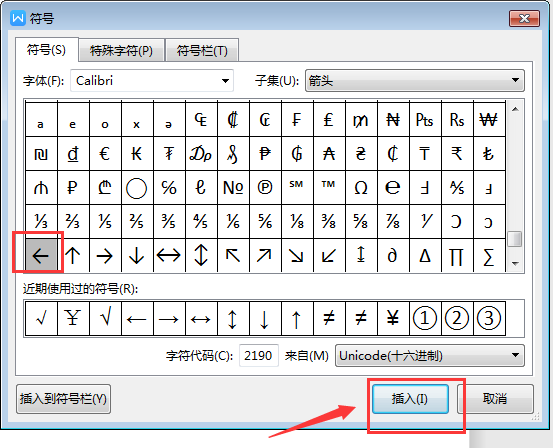This screenshot has width=553, height=448.
Task: Select the Indian Rupee symbol
Action: tap(457, 153)
